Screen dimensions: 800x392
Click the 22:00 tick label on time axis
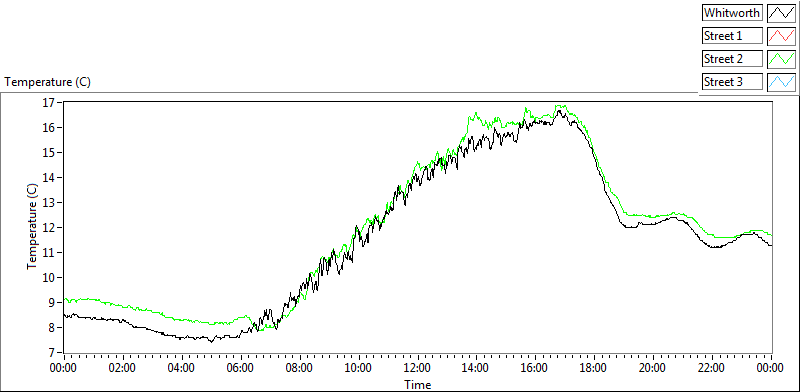[713, 368]
